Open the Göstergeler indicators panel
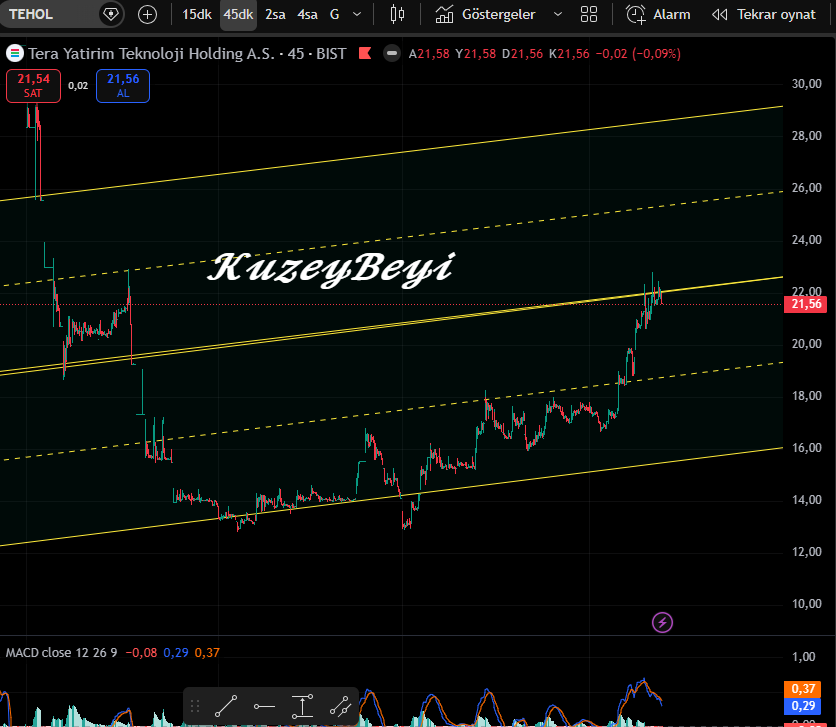Screen dimensions: 836x727 pos(485,14)
